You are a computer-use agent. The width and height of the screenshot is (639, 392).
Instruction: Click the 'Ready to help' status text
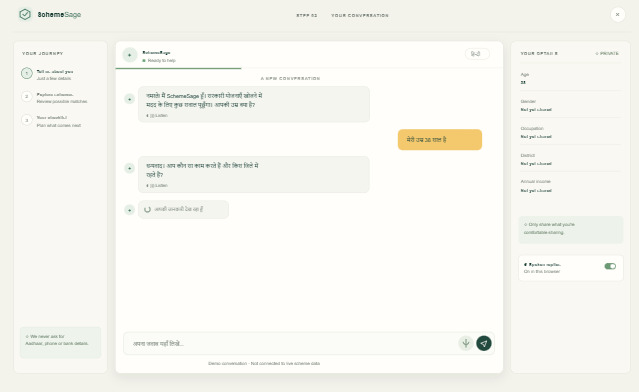[161, 60]
